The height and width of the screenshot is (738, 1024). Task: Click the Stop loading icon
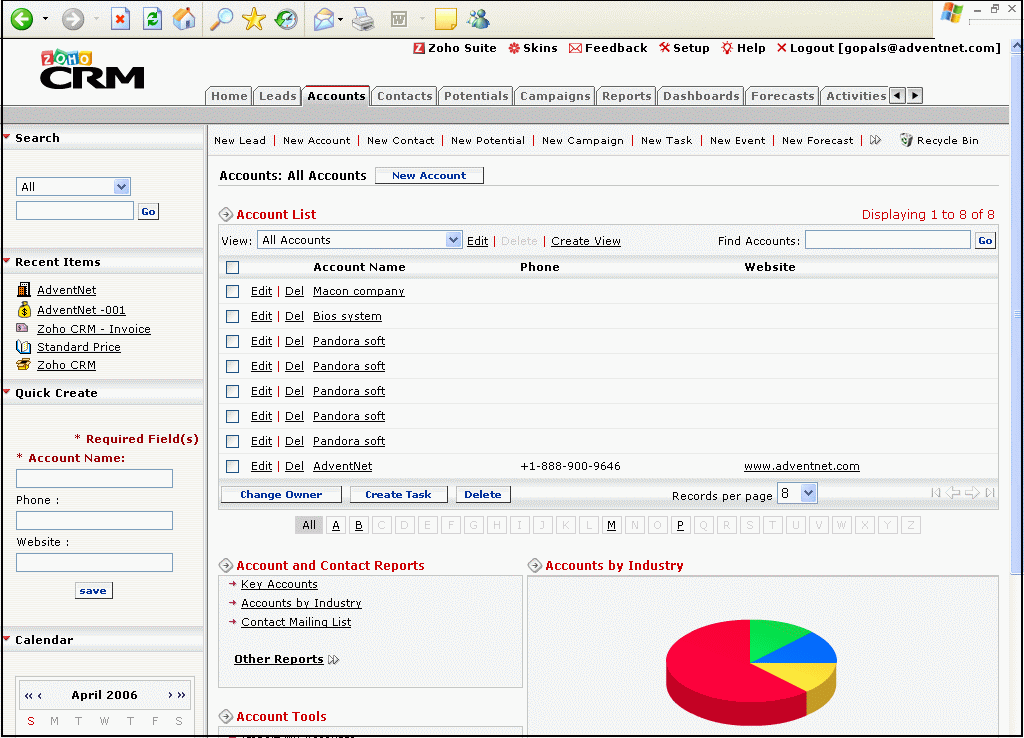tap(120, 19)
